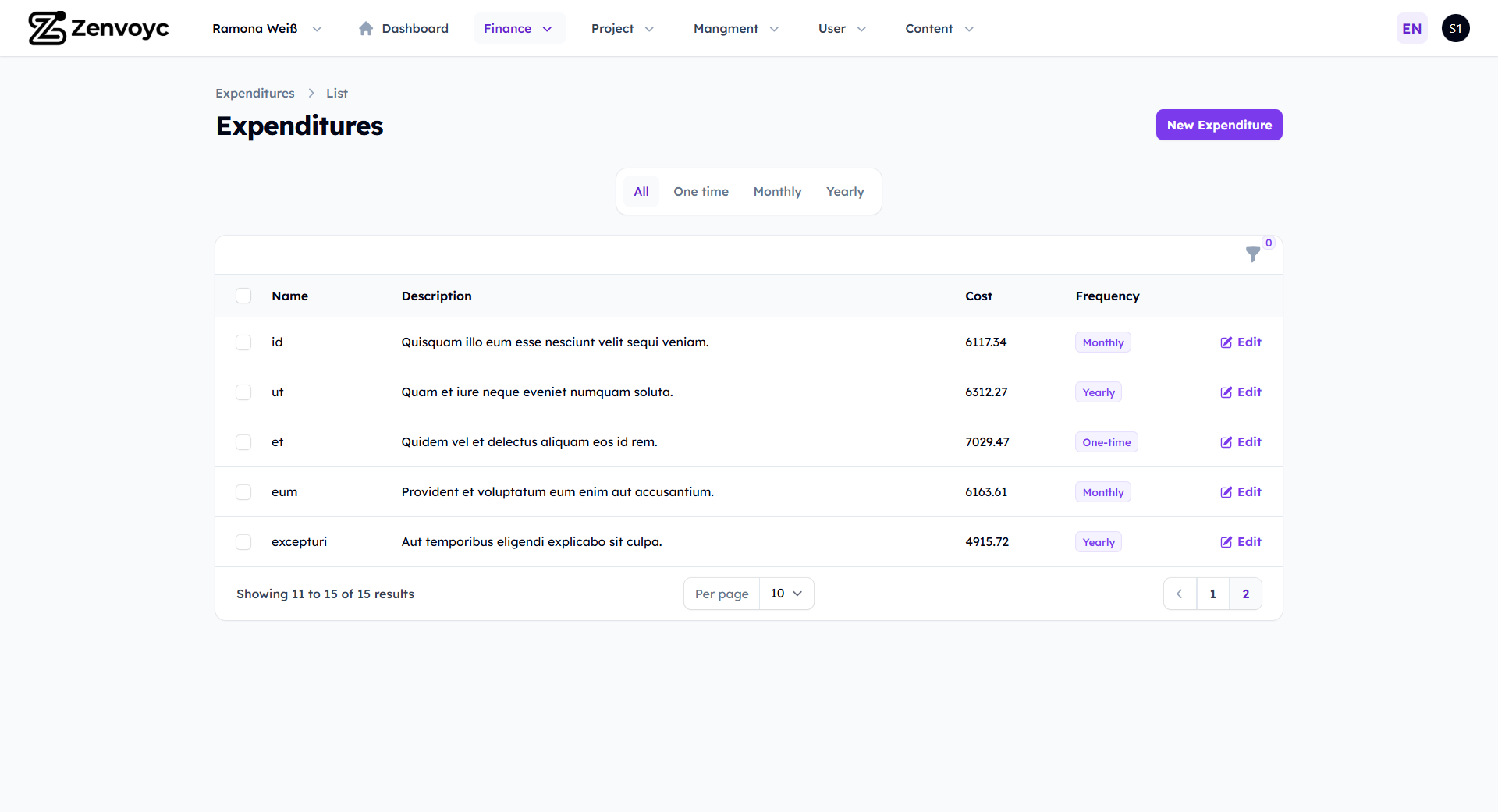The image size is (1498, 812).
Task: Click the edit pencil icon for row 'id'
Action: pos(1226,342)
